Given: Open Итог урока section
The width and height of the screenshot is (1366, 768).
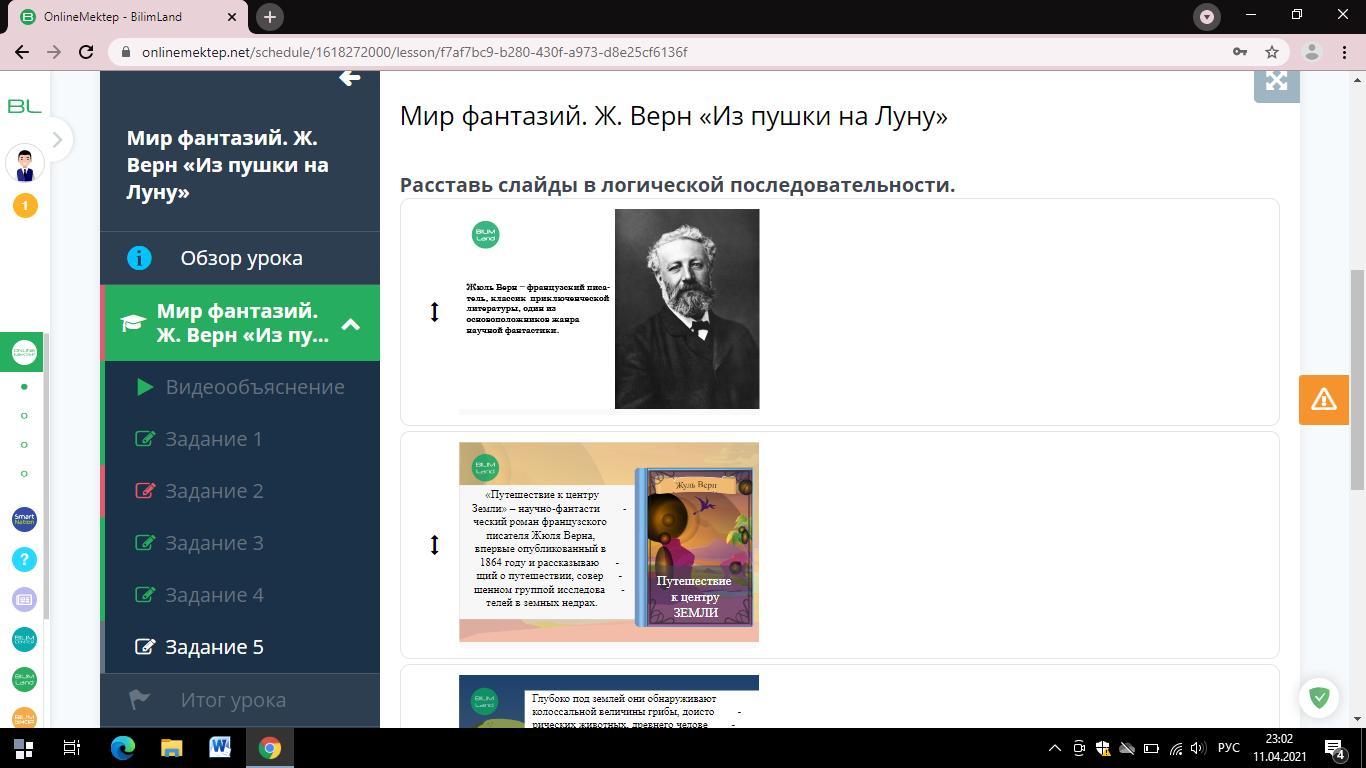Looking at the screenshot, I should point(233,700).
